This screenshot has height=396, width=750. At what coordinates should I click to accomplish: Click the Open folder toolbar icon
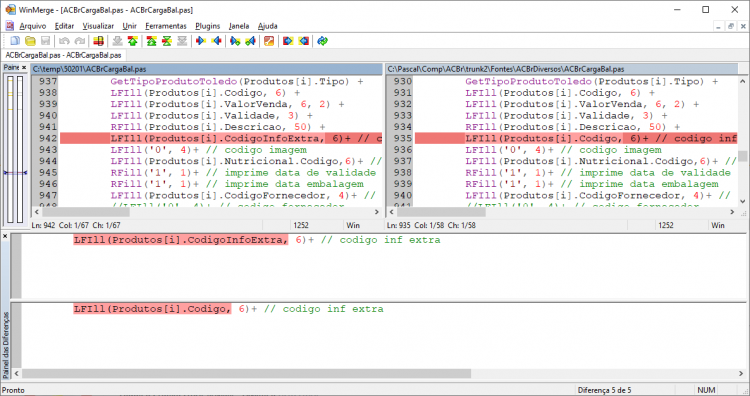[30, 41]
